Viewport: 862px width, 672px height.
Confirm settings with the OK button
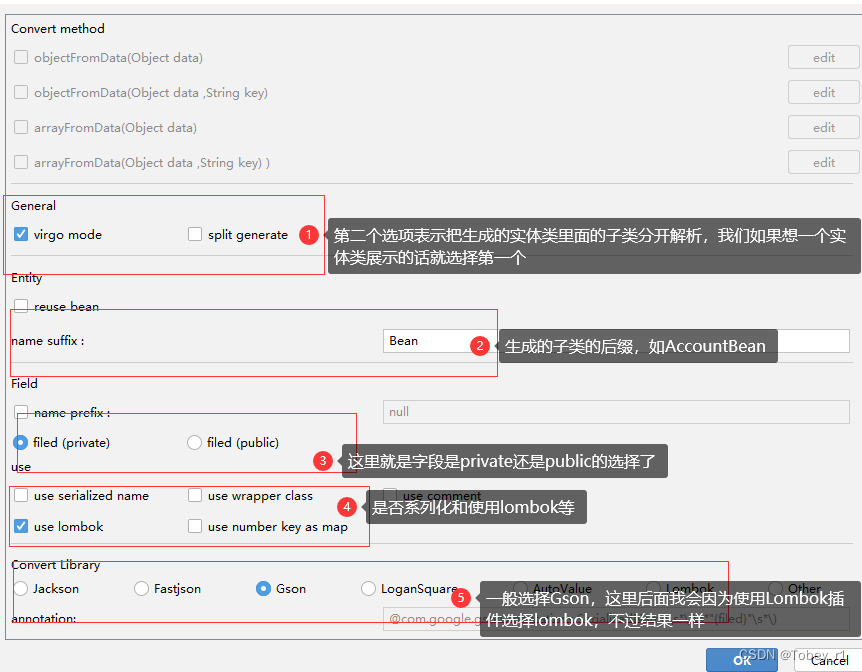click(x=742, y=660)
